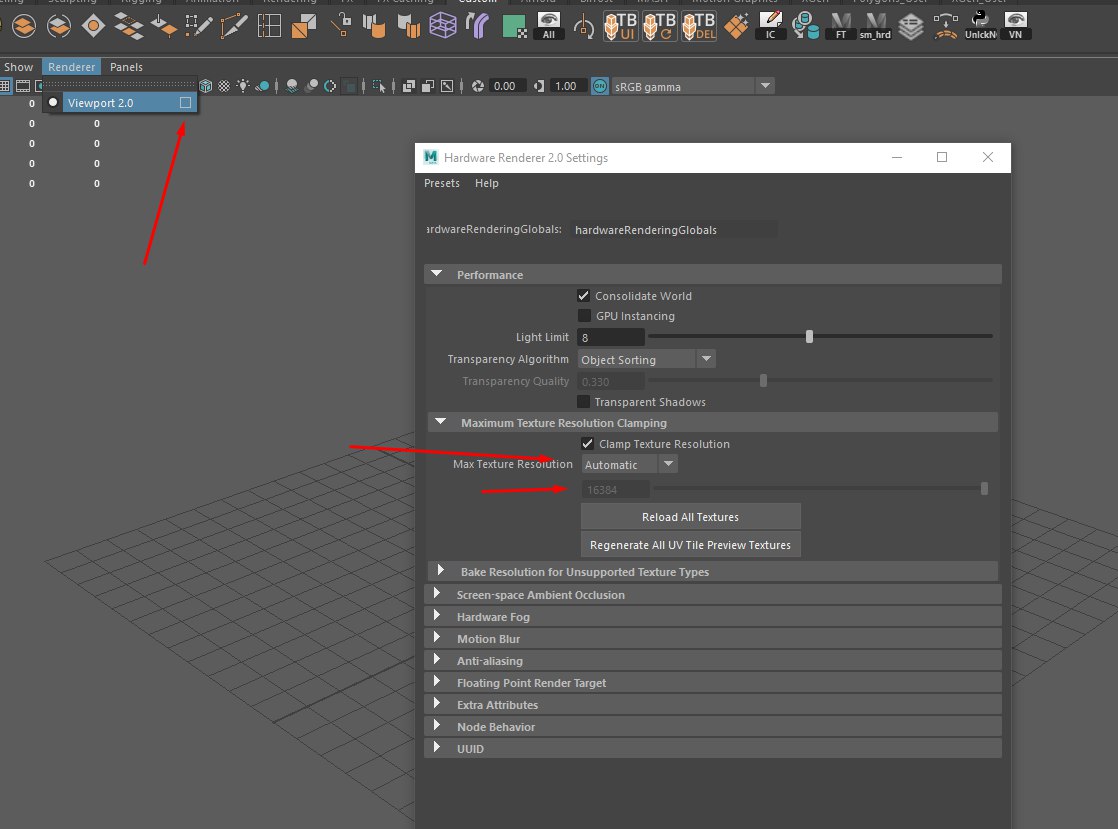1118x829 pixels.
Task: Click the Transparency Quality slider handle
Action: [764, 381]
